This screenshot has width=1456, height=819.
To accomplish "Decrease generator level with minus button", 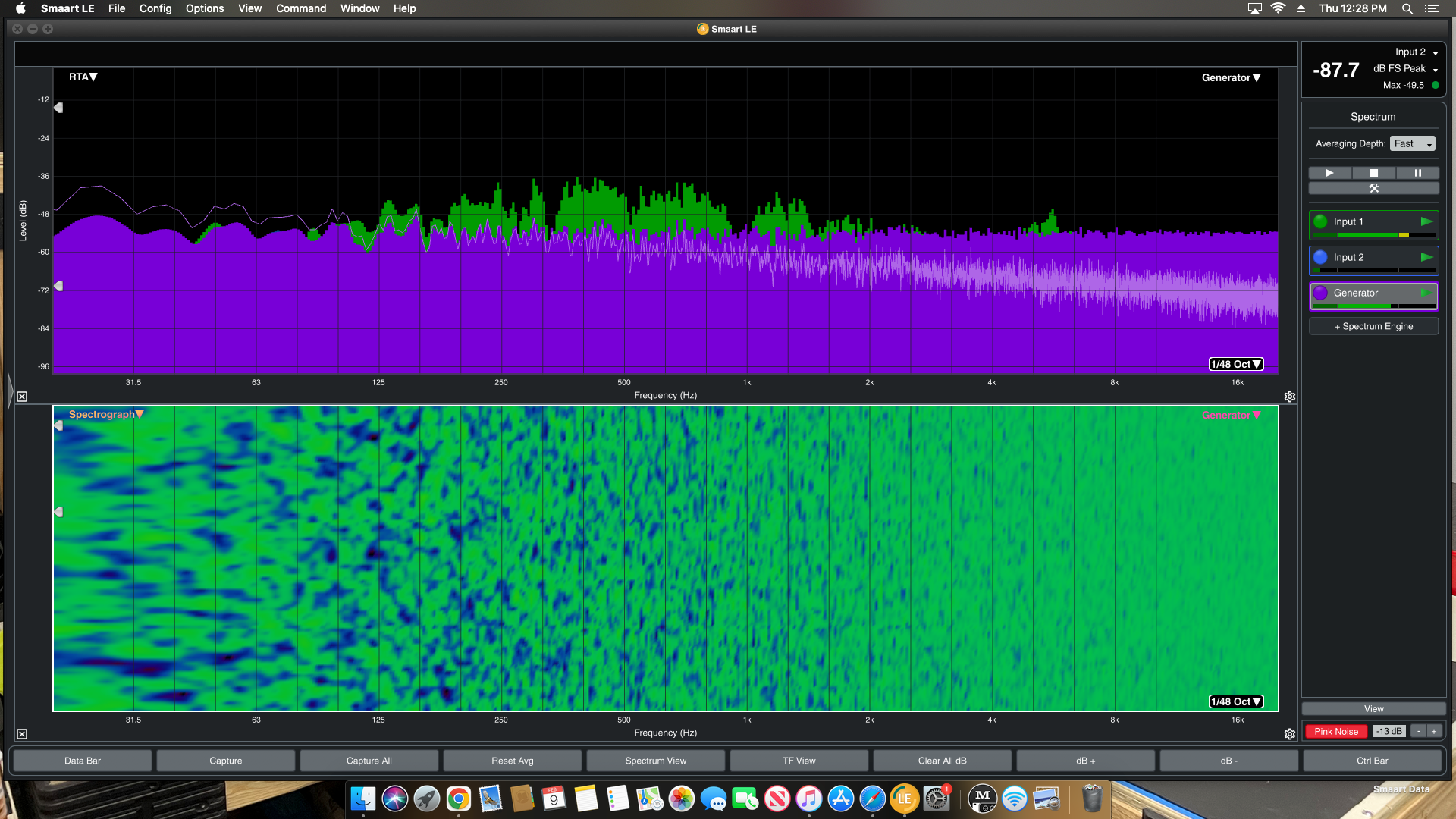I will click(1418, 731).
